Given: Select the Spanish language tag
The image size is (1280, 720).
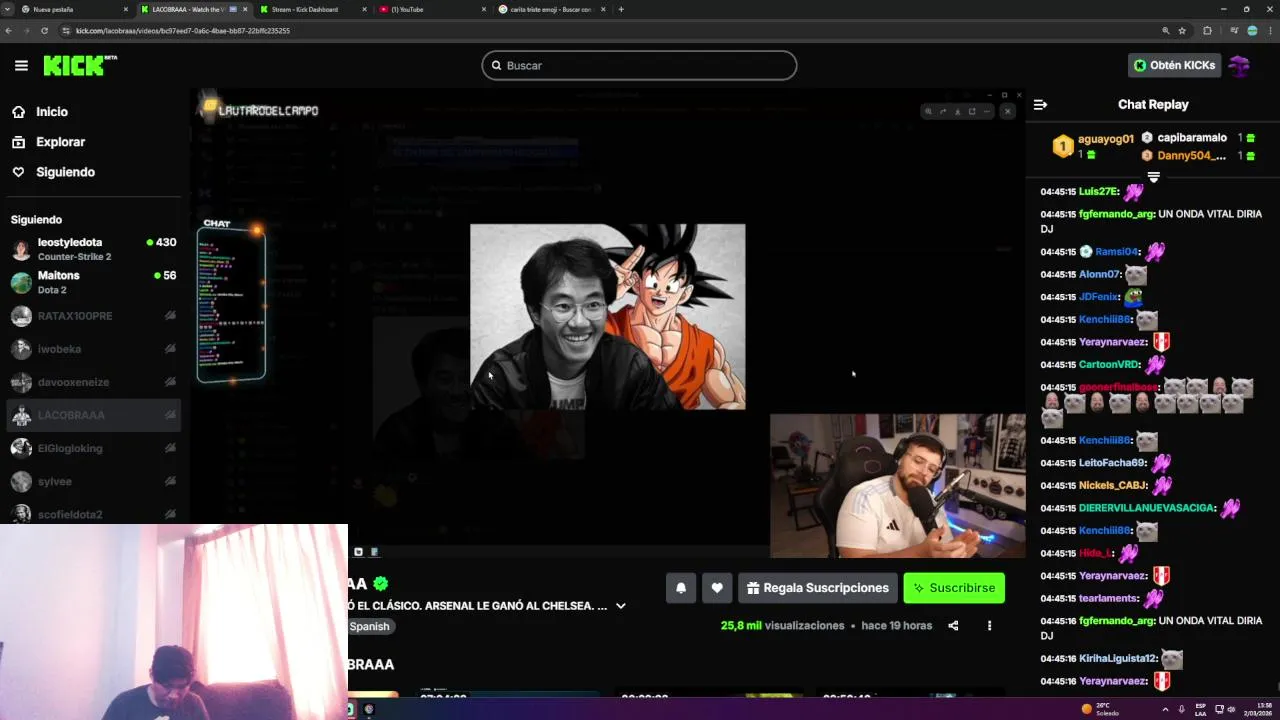Looking at the screenshot, I should point(369,626).
